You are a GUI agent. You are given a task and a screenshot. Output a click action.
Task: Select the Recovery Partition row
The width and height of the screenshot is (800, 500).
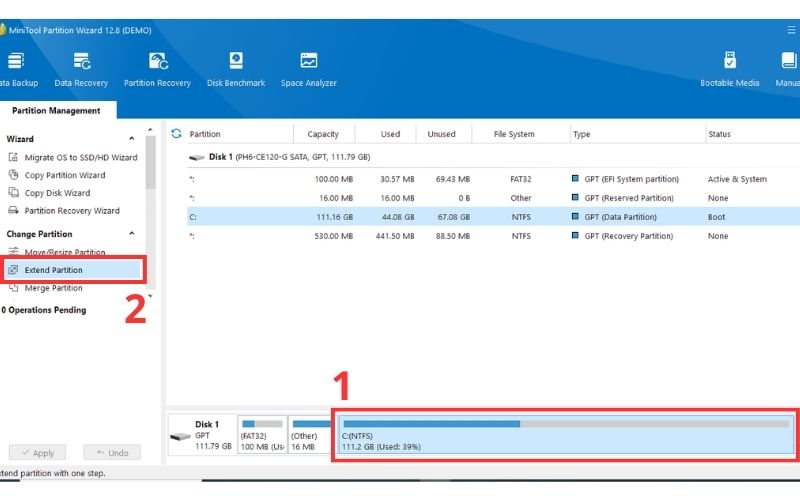[493, 236]
